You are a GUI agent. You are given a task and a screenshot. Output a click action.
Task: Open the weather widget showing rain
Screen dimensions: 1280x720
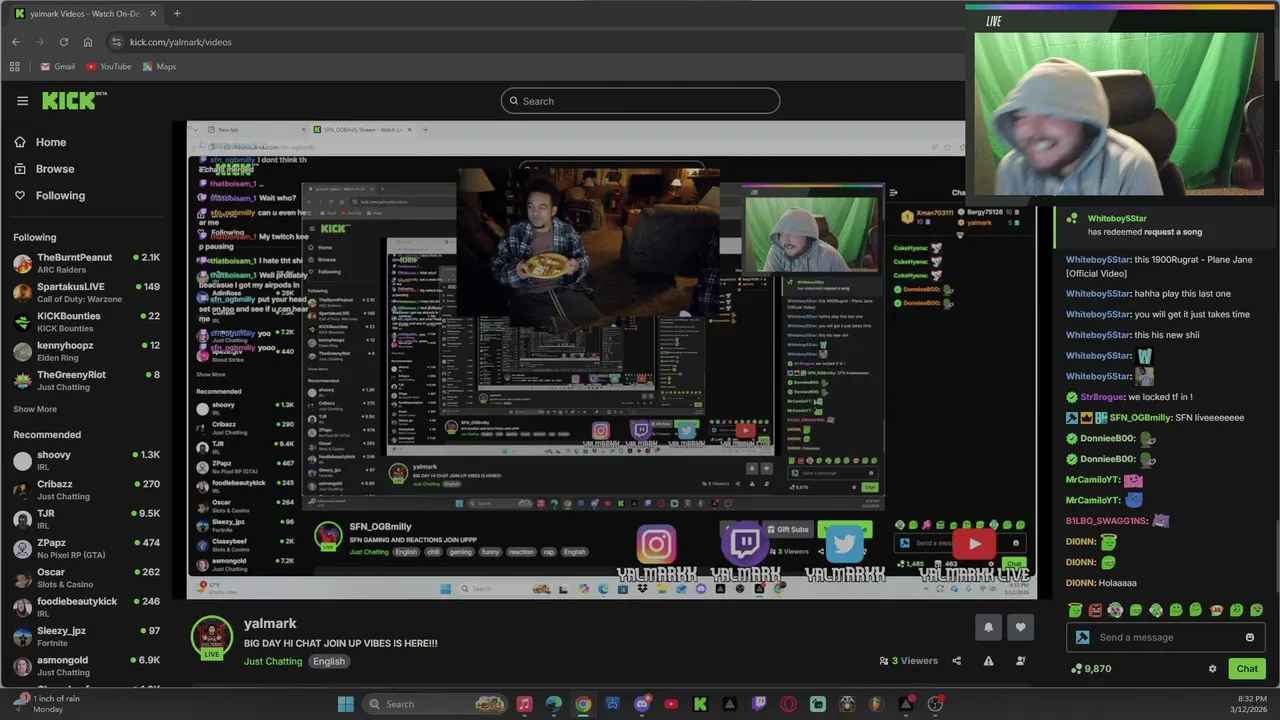(48, 704)
